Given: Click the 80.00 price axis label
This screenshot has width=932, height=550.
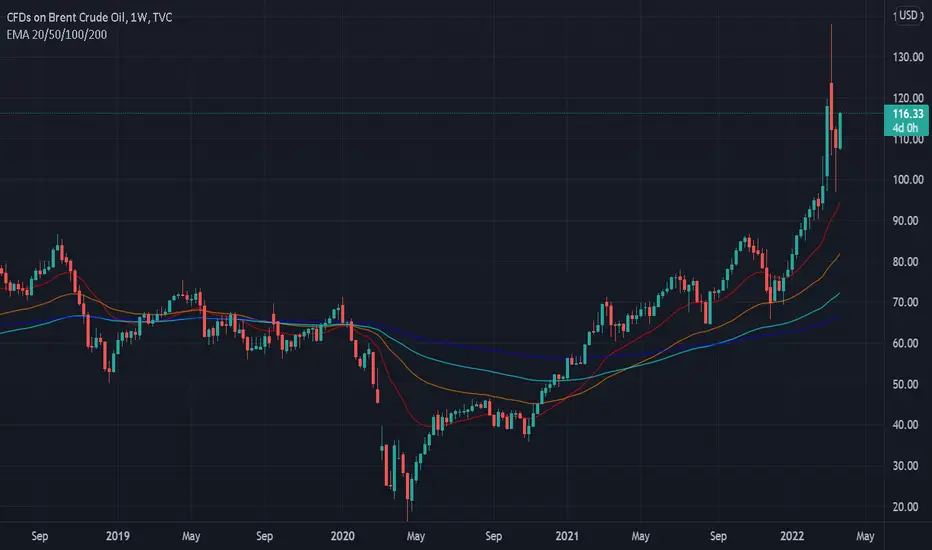Looking at the screenshot, I should [x=905, y=262].
